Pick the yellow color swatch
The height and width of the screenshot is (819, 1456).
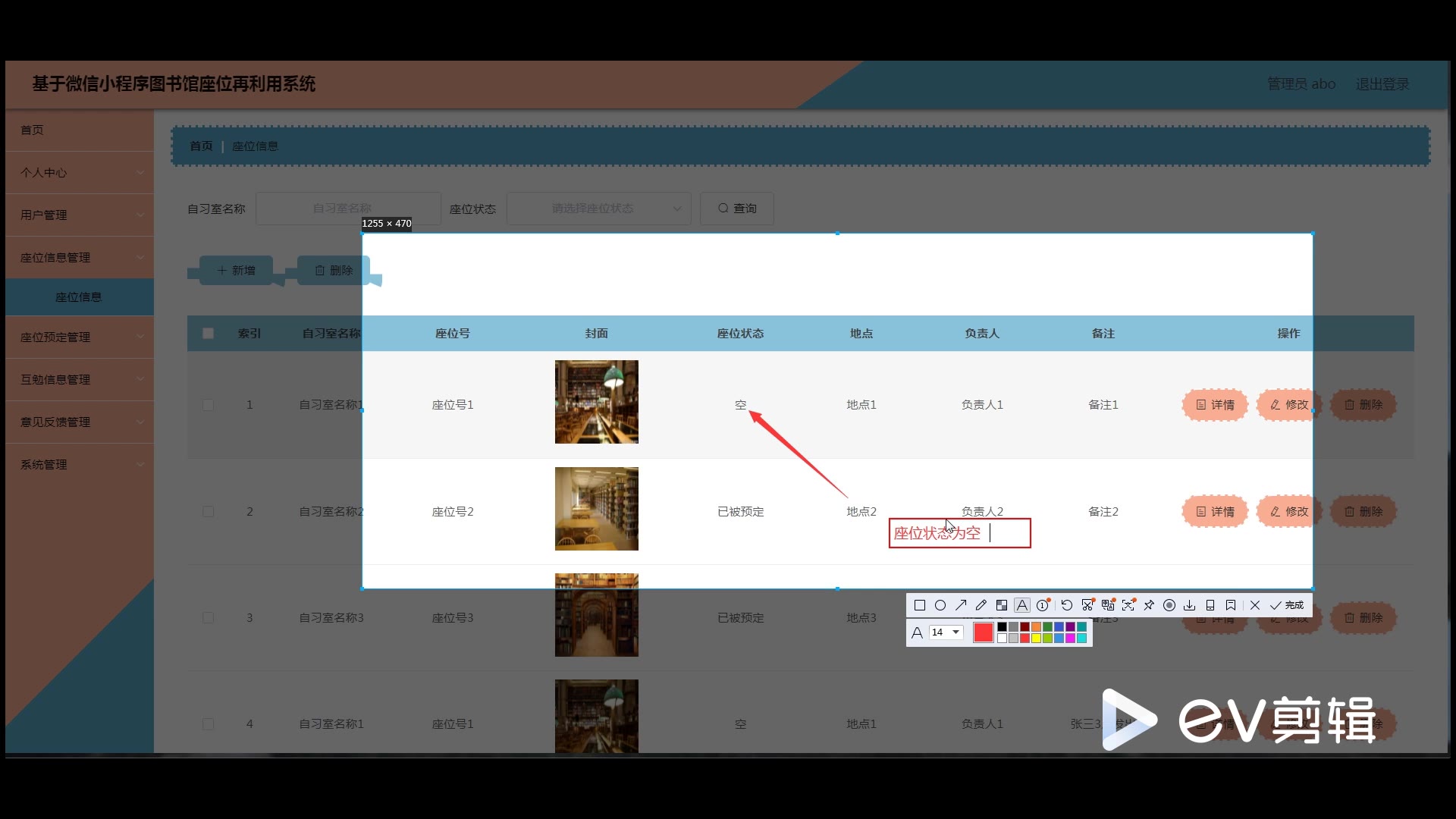(1036, 639)
